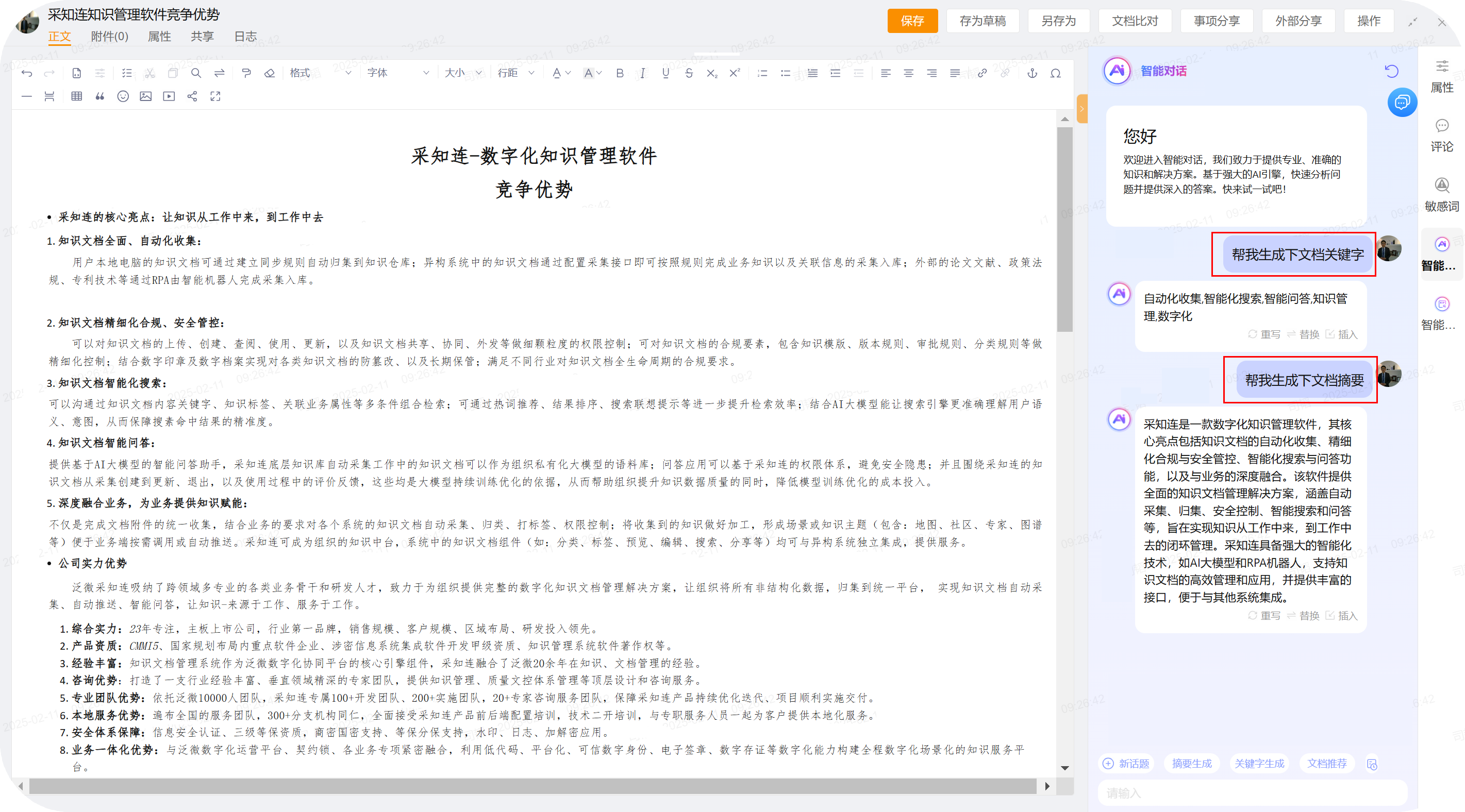Align text to the left
This screenshot has width=1465, height=812.
tap(886, 73)
